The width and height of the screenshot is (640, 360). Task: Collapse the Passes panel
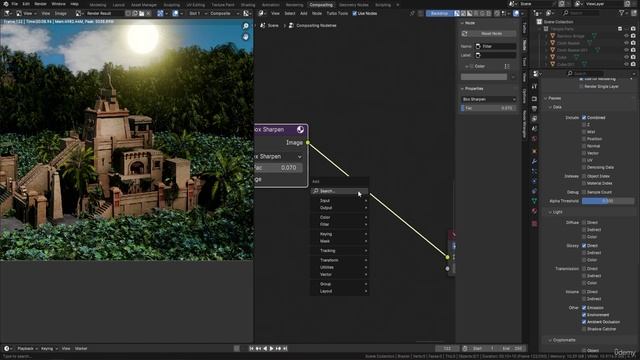click(552, 98)
